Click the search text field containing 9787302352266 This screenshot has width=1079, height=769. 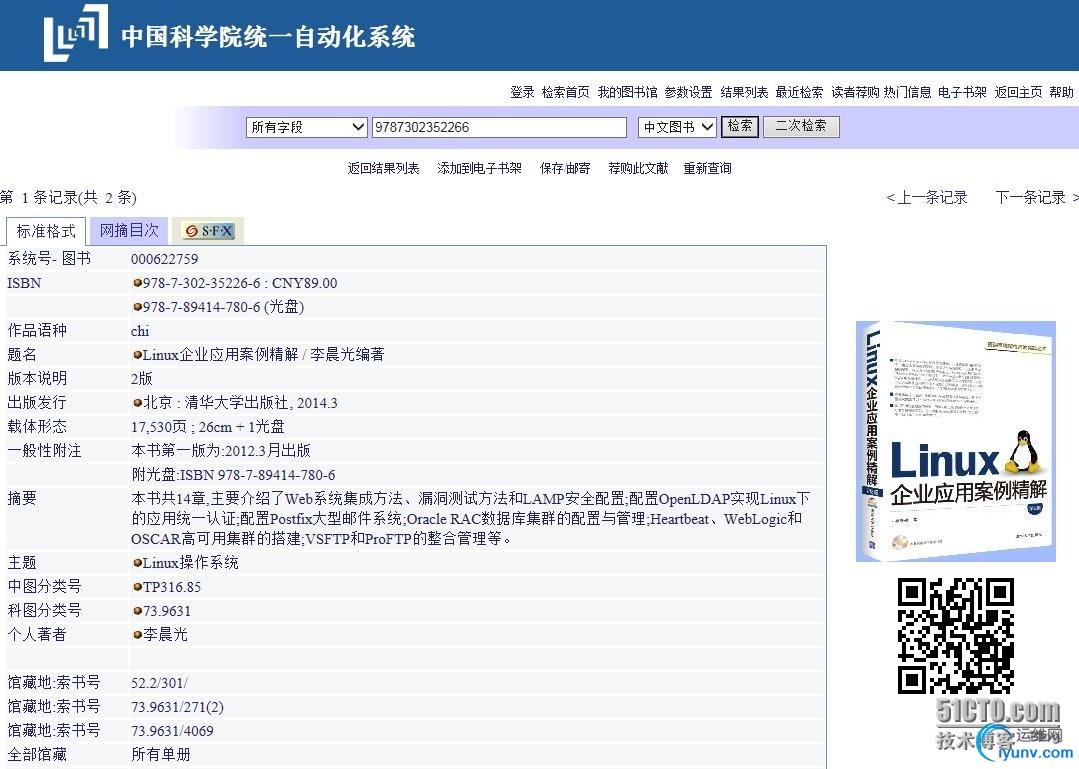[499, 127]
